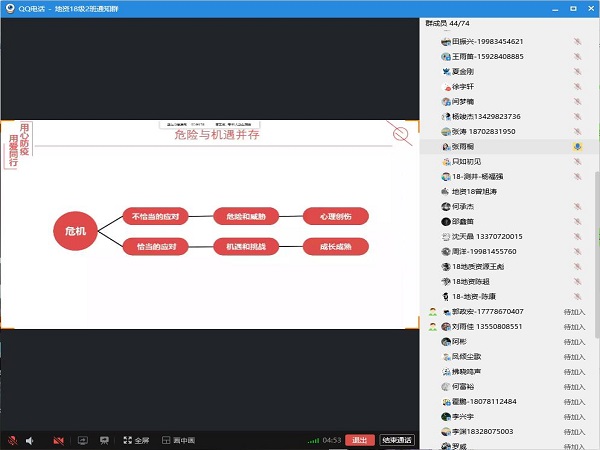Click the screen share monitor icon

tap(81, 440)
